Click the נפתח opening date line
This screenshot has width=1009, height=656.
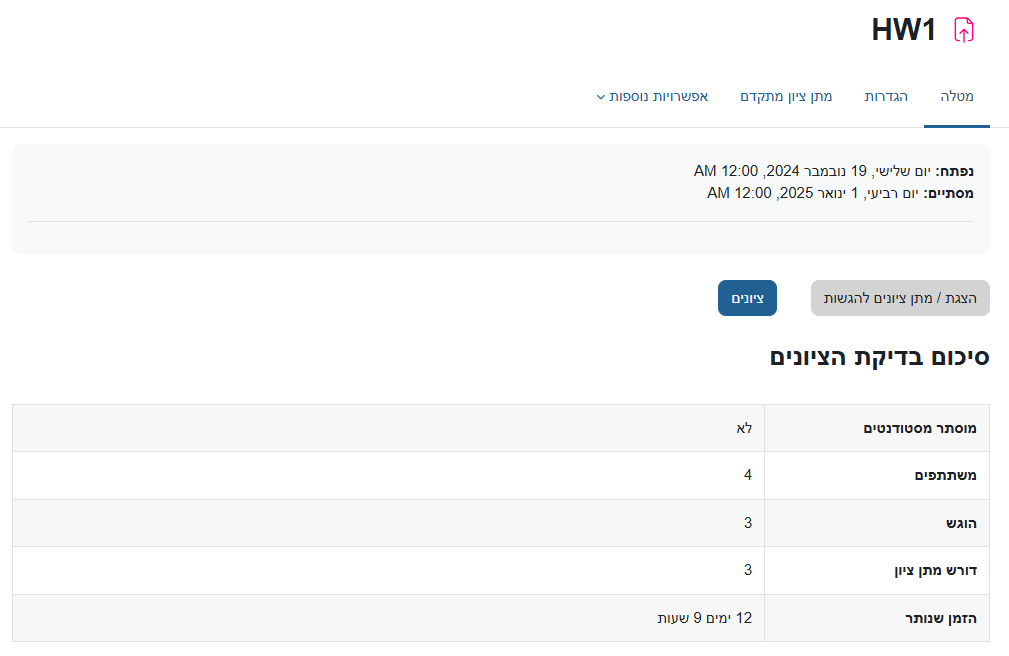click(x=833, y=171)
